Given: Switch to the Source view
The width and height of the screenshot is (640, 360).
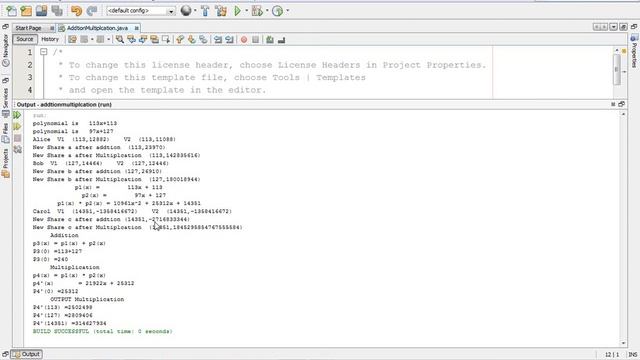Looking at the screenshot, I should point(24,39).
